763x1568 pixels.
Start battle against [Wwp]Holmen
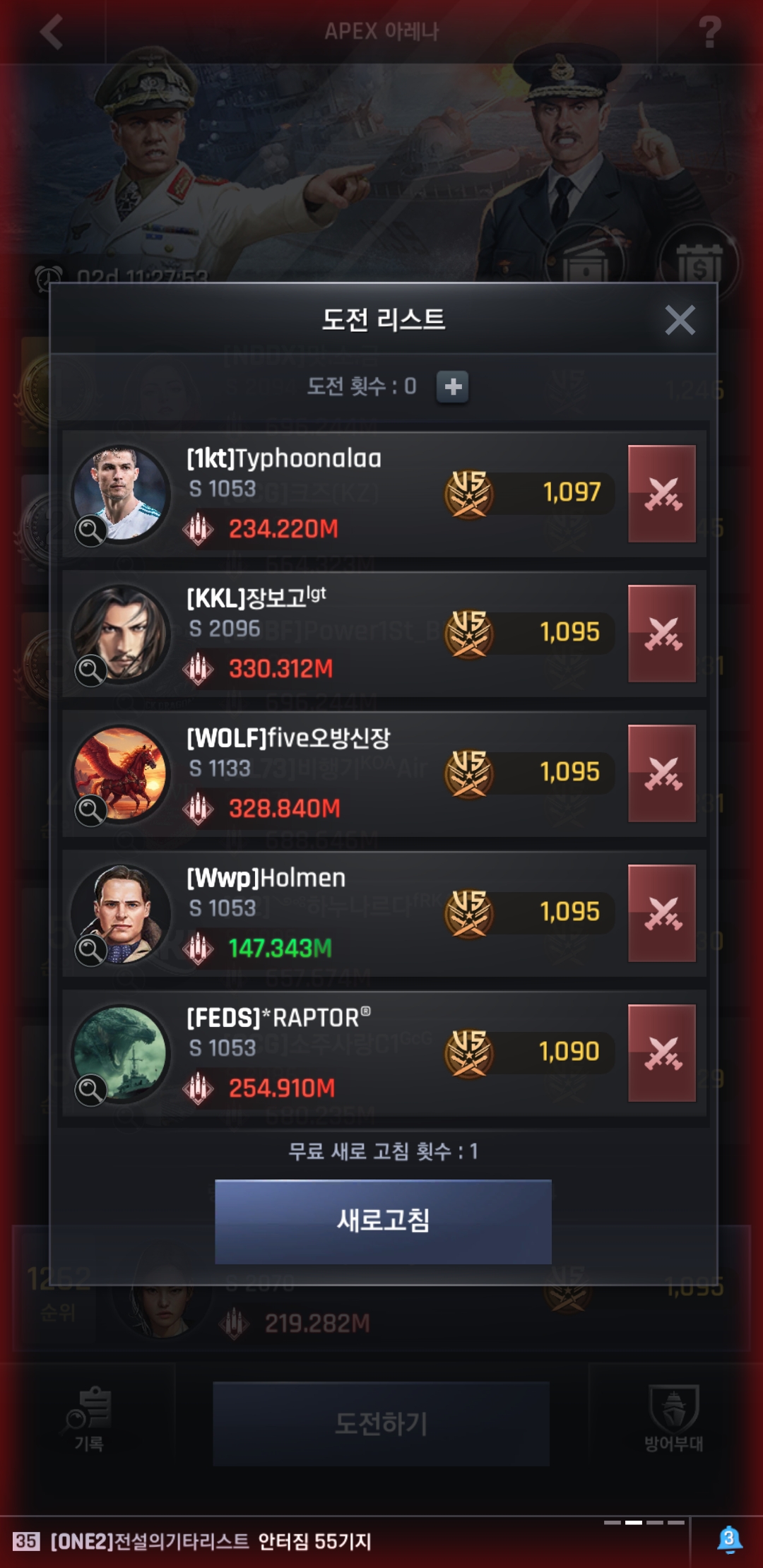[662, 913]
